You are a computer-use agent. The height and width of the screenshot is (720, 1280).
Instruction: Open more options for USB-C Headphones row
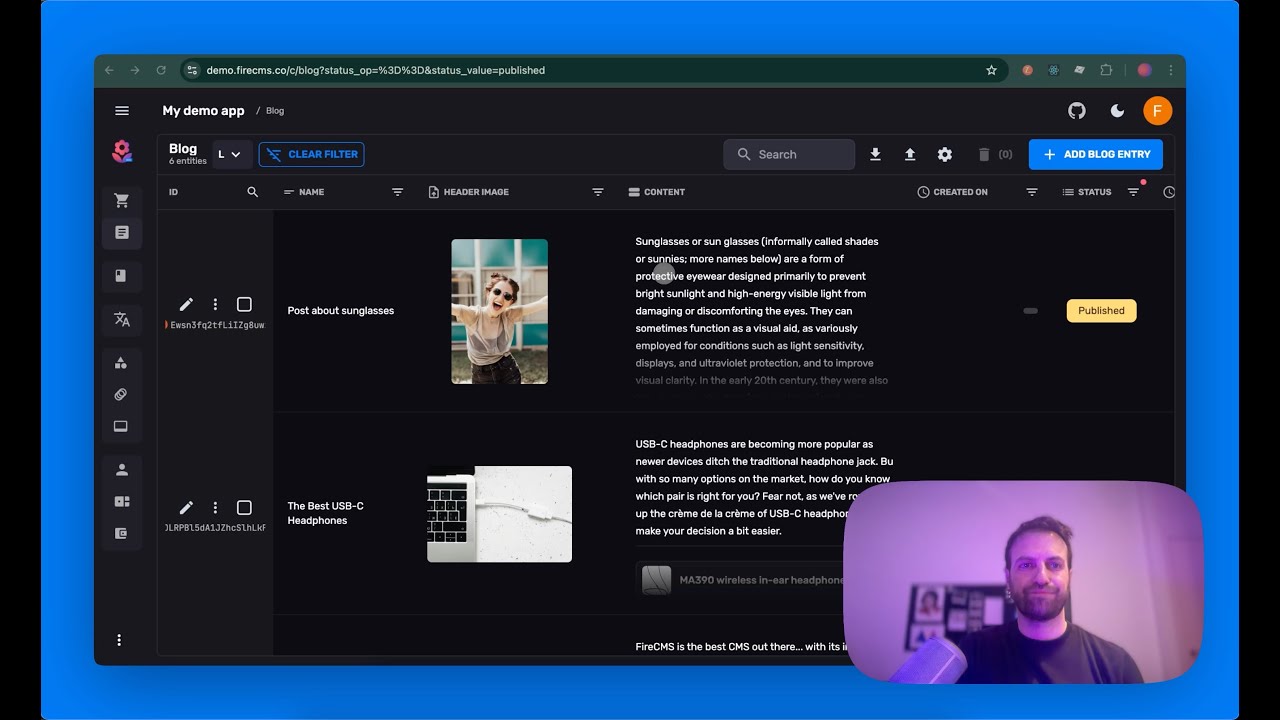point(215,508)
